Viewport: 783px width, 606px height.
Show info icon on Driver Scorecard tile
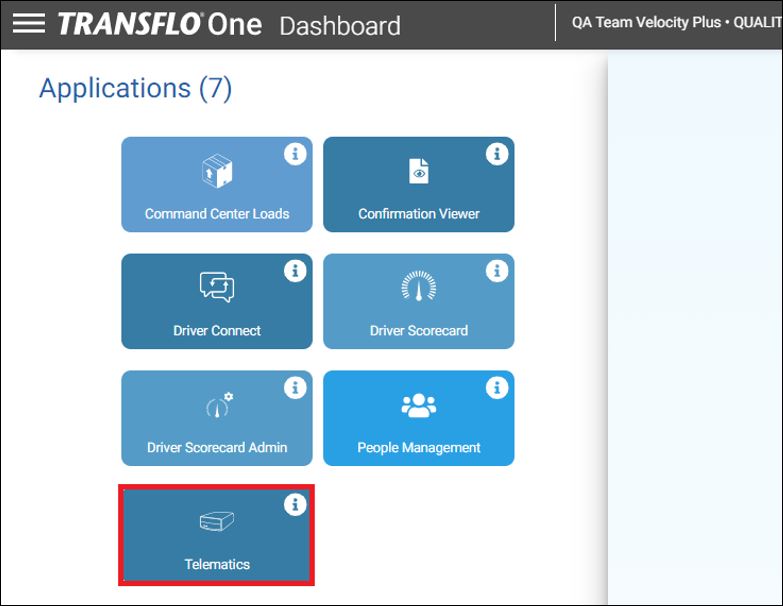(497, 271)
